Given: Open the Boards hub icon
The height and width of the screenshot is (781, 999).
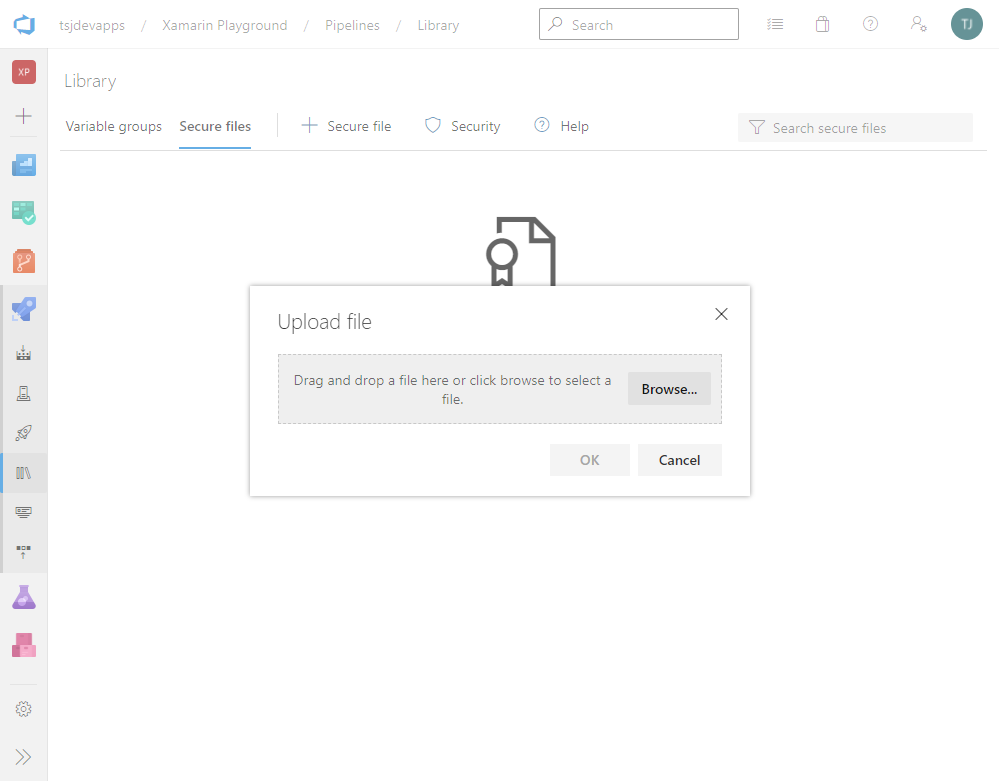Looking at the screenshot, I should [24, 212].
